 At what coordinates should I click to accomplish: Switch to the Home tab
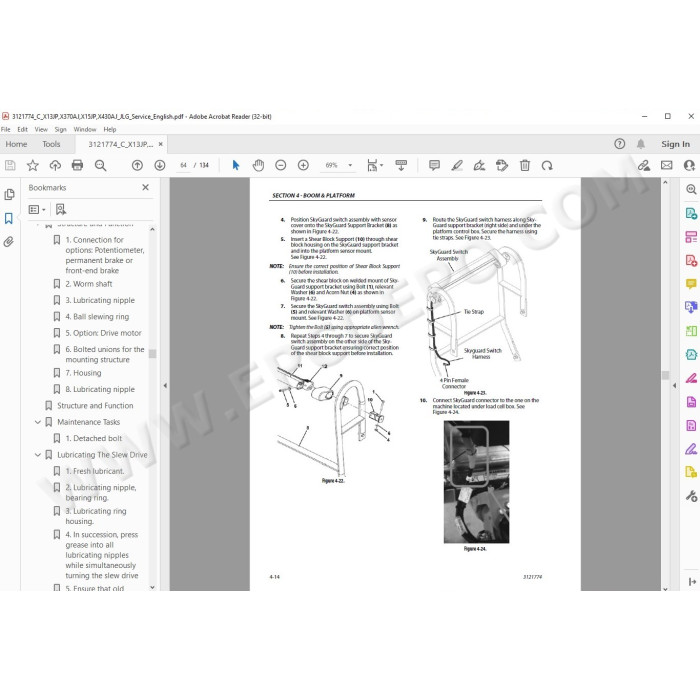[17, 144]
